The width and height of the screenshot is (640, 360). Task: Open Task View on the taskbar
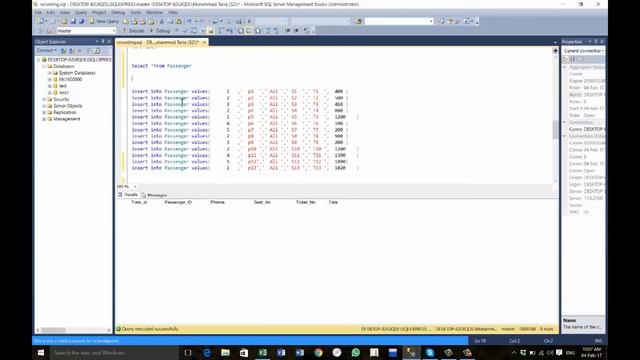[188, 353]
